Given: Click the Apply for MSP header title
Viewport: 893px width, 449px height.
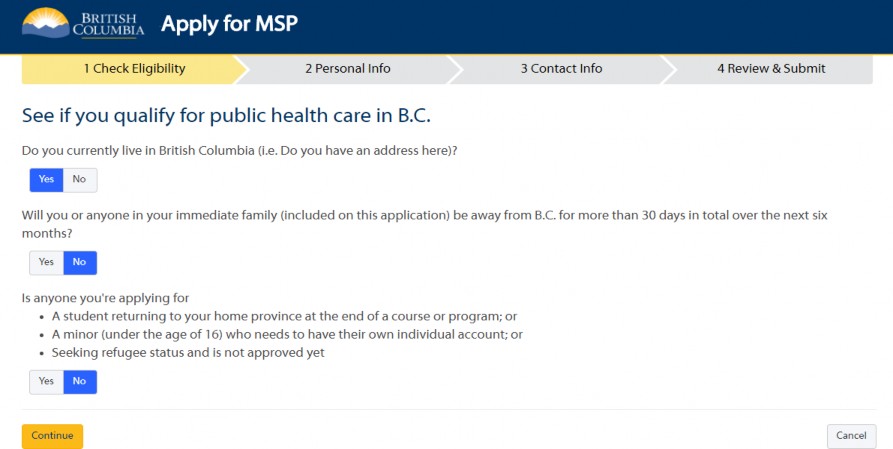Looking at the screenshot, I should (x=230, y=24).
